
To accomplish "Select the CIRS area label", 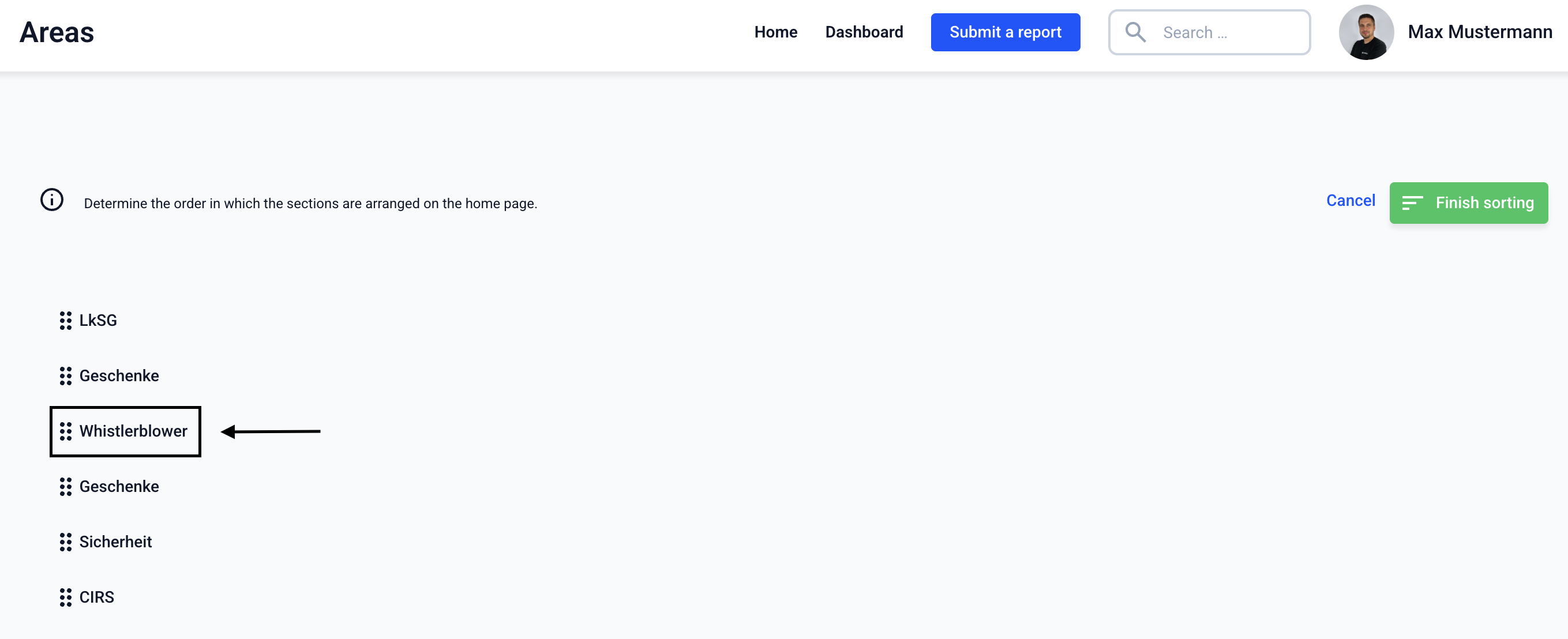I will (x=97, y=597).
